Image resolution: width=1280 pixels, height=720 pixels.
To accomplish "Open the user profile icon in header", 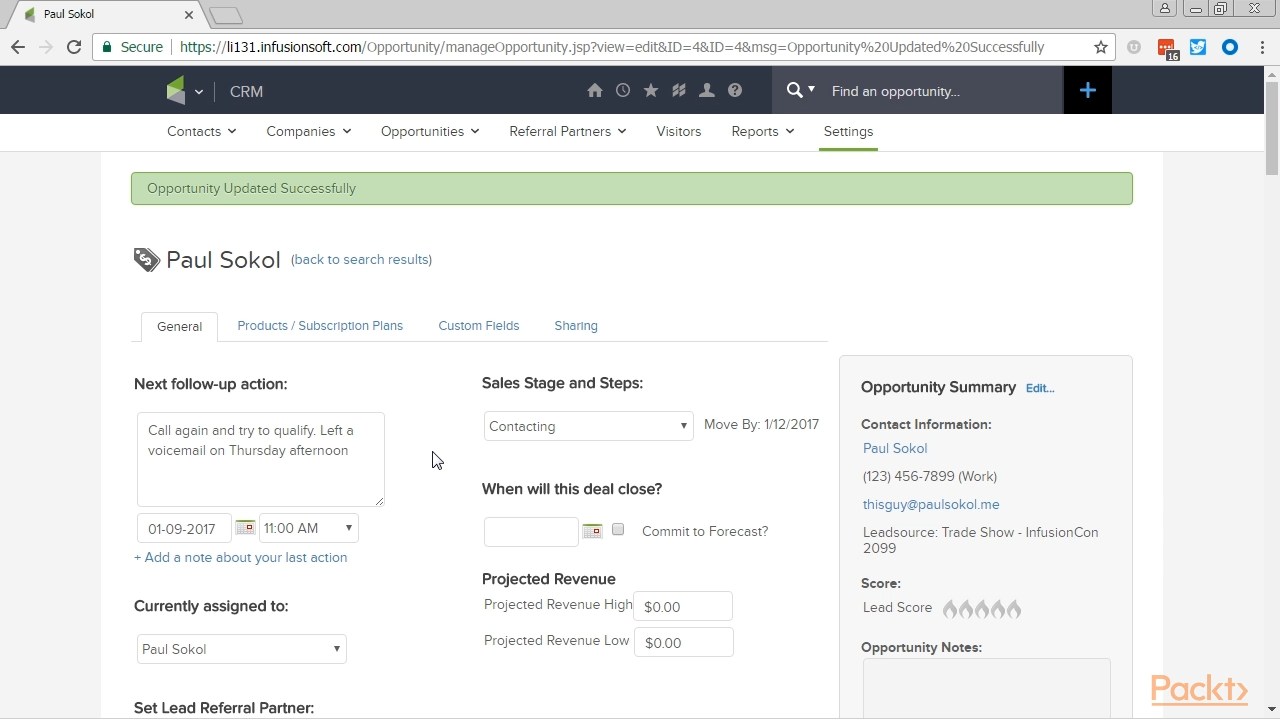I will coord(707,91).
